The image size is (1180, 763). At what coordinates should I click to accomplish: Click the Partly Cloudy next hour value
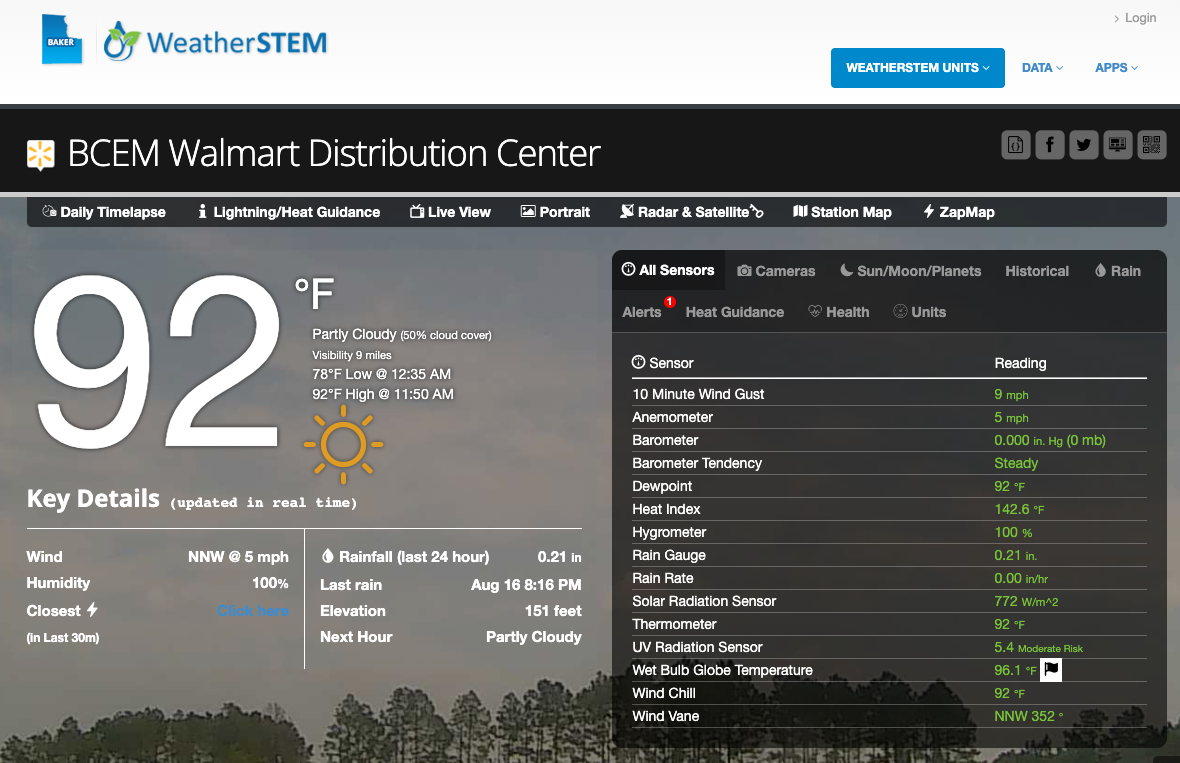coord(534,637)
